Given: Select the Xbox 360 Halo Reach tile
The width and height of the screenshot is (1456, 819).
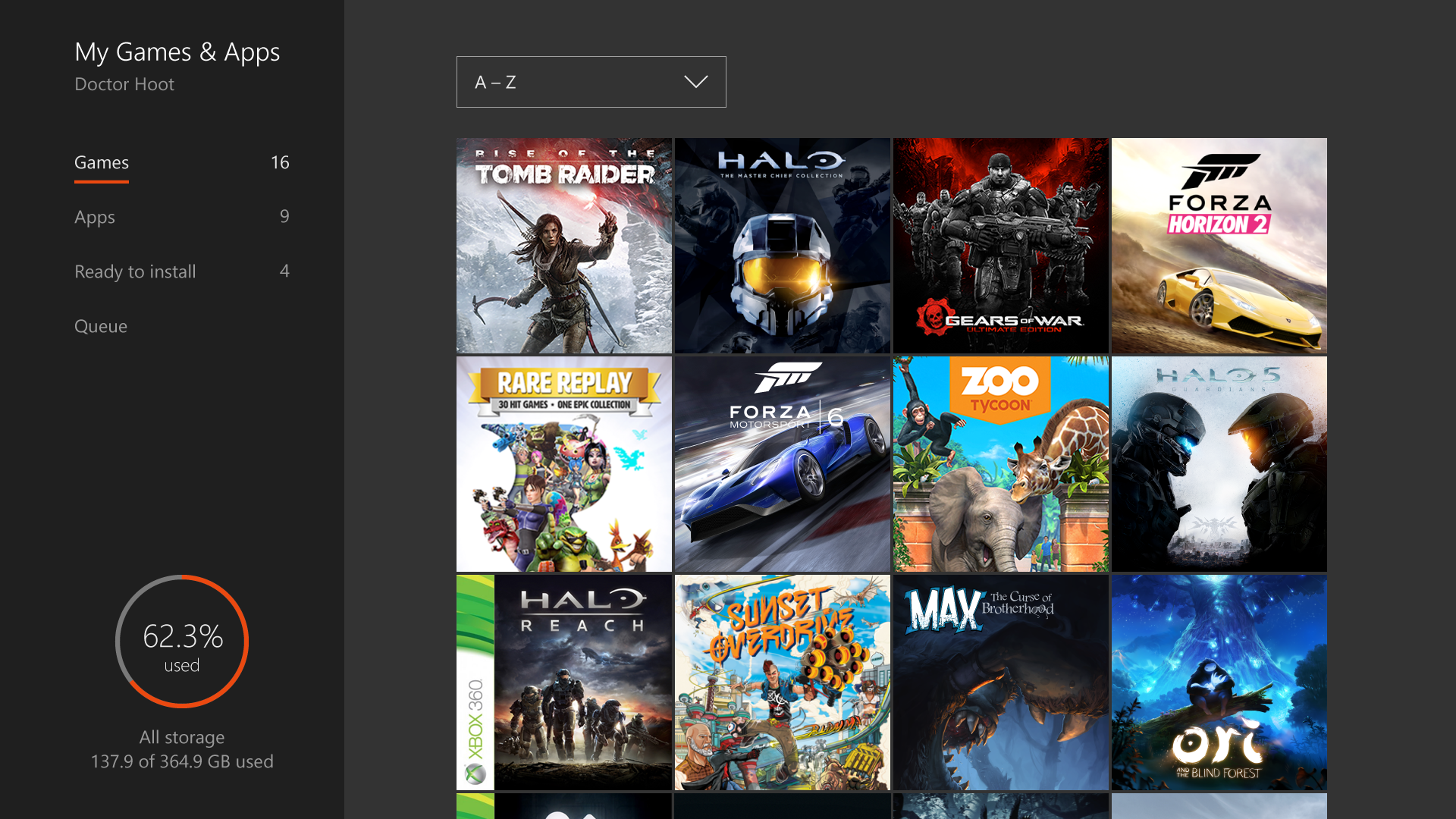Looking at the screenshot, I should coord(563,682).
